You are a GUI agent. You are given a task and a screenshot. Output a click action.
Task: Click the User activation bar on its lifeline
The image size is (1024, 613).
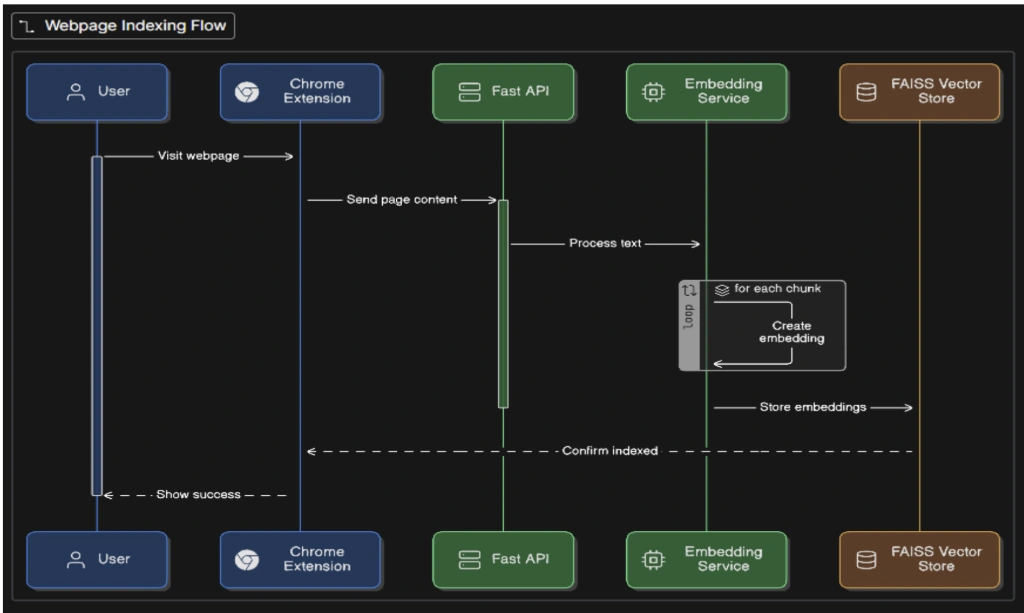[x=97, y=326]
